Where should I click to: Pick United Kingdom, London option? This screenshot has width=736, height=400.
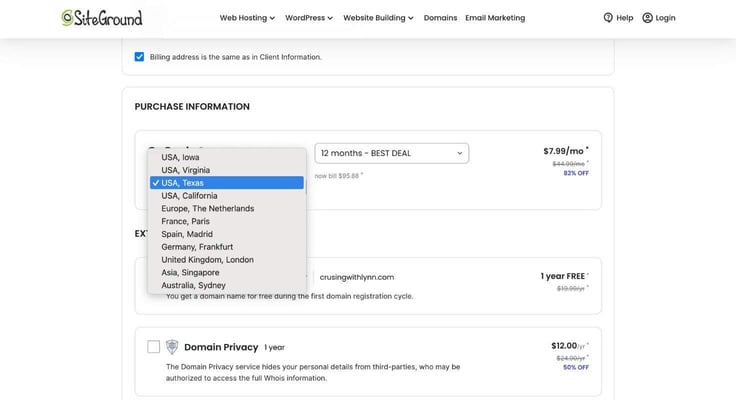pos(227,260)
